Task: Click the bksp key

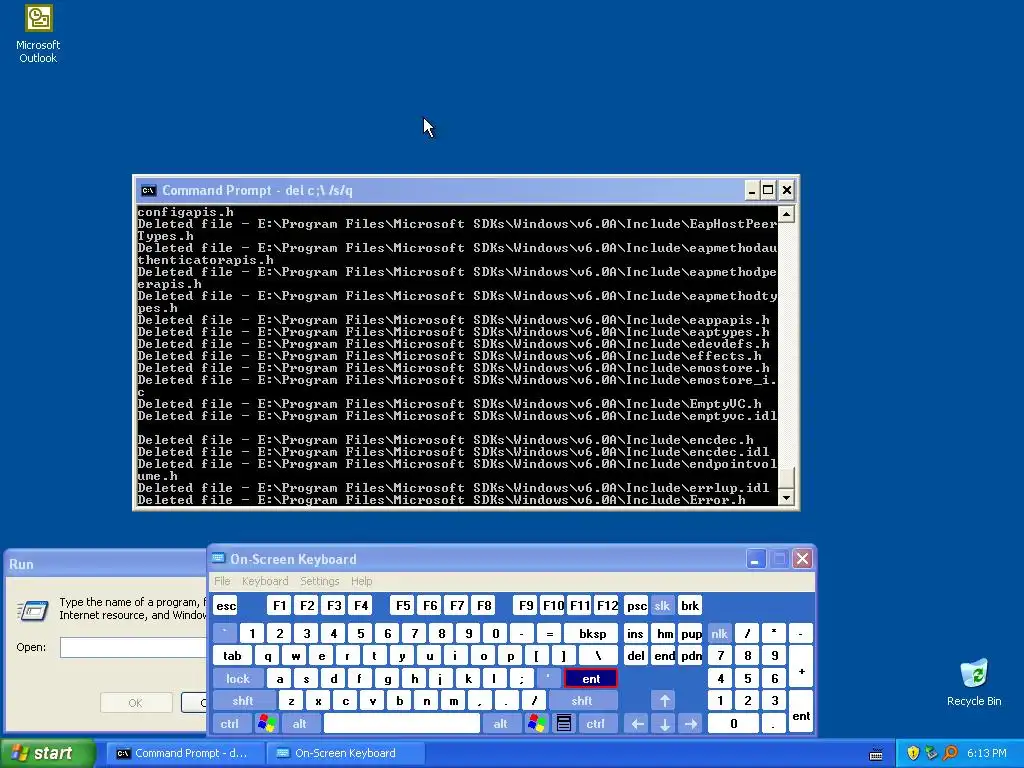Action: (592, 633)
